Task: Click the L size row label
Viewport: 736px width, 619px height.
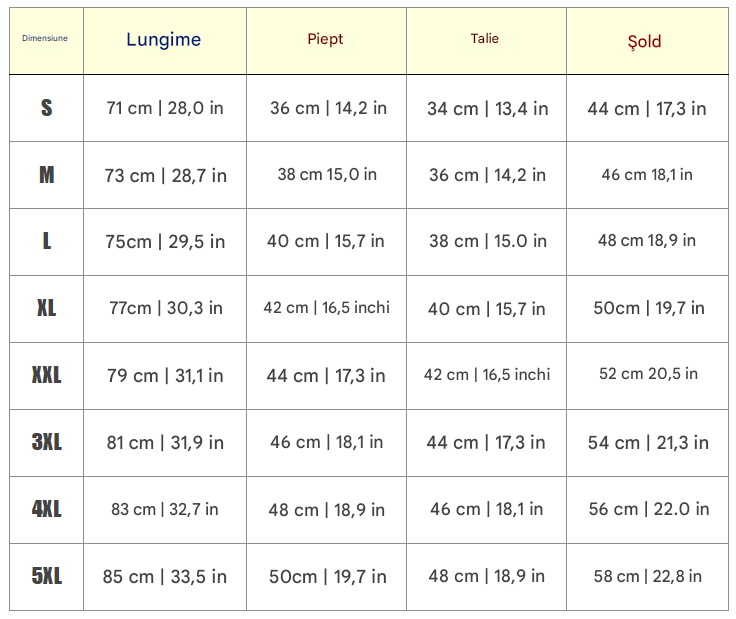Action: point(46,241)
